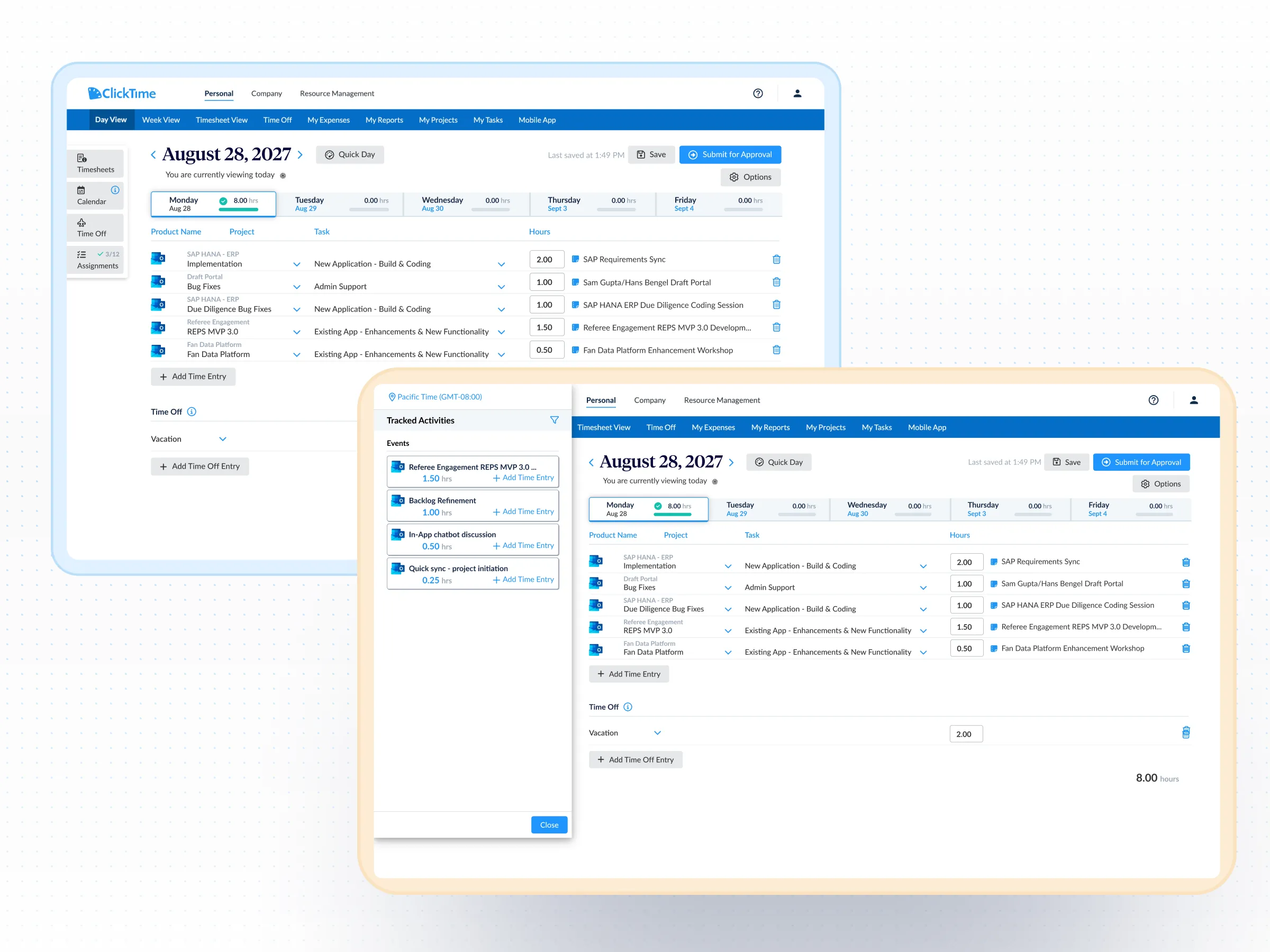The height and width of the screenshot is (952, 1270).
Task: Close the Tracked Activities panel
Action: pyautogui.click(x=549, y=825)
